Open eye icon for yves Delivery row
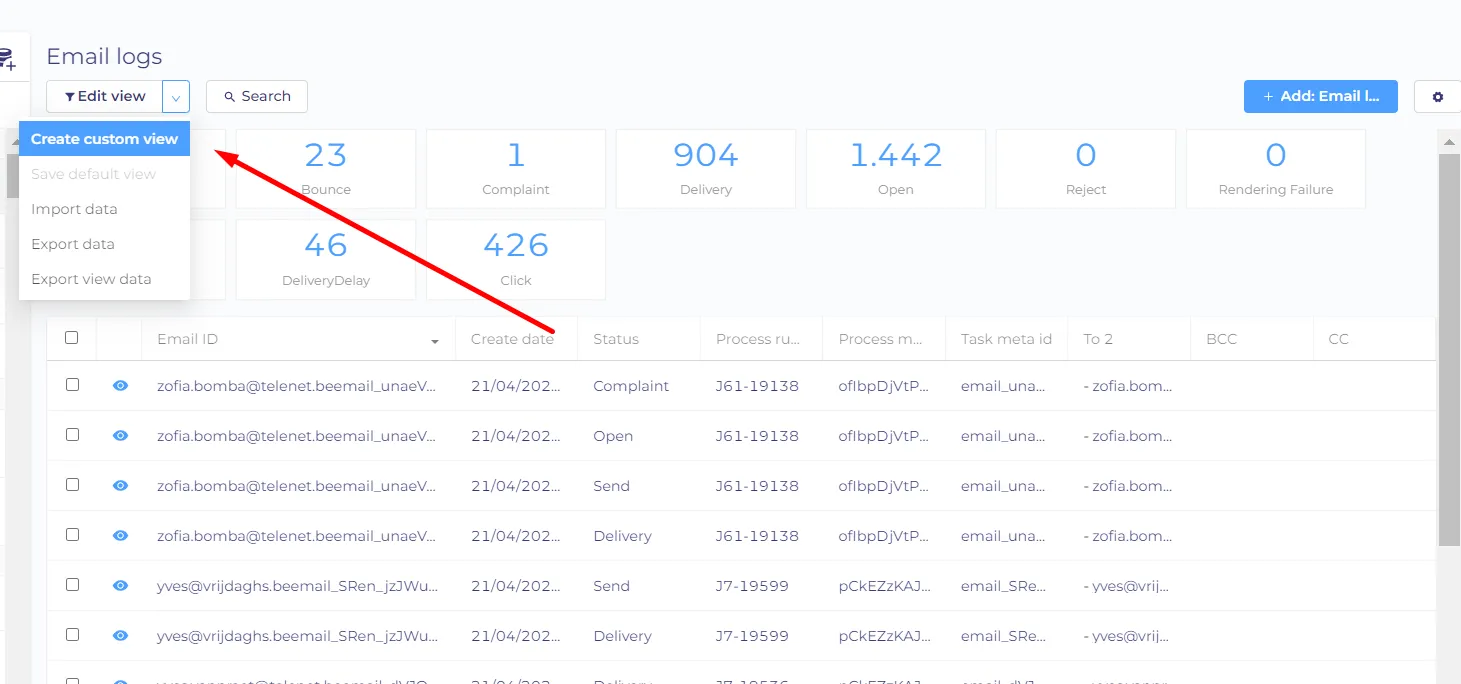The height and width of the screenshot is (684, 1461). tap(120, 635)
